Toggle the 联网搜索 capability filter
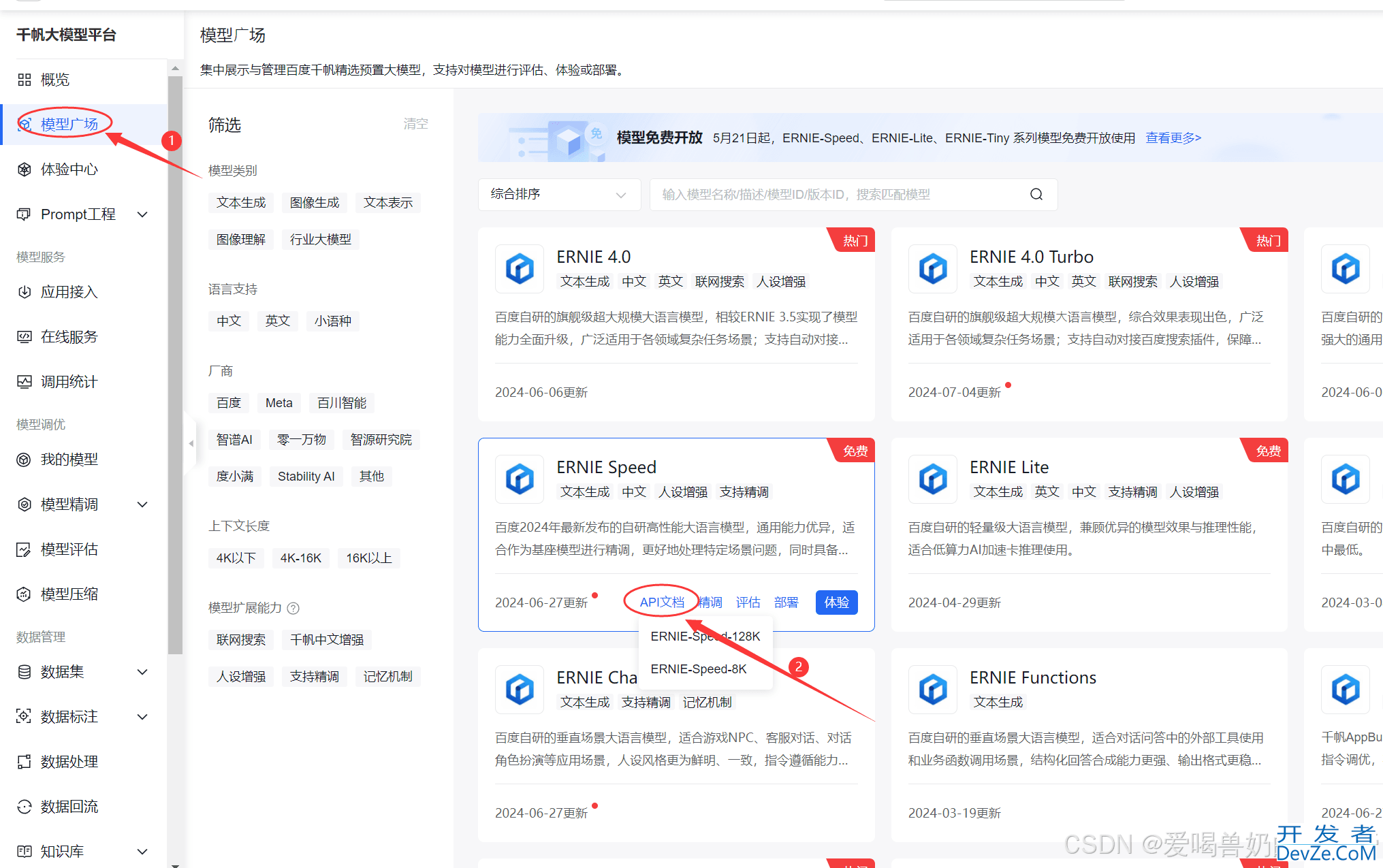Screen dimensions: 1383x868 [241, 640]
